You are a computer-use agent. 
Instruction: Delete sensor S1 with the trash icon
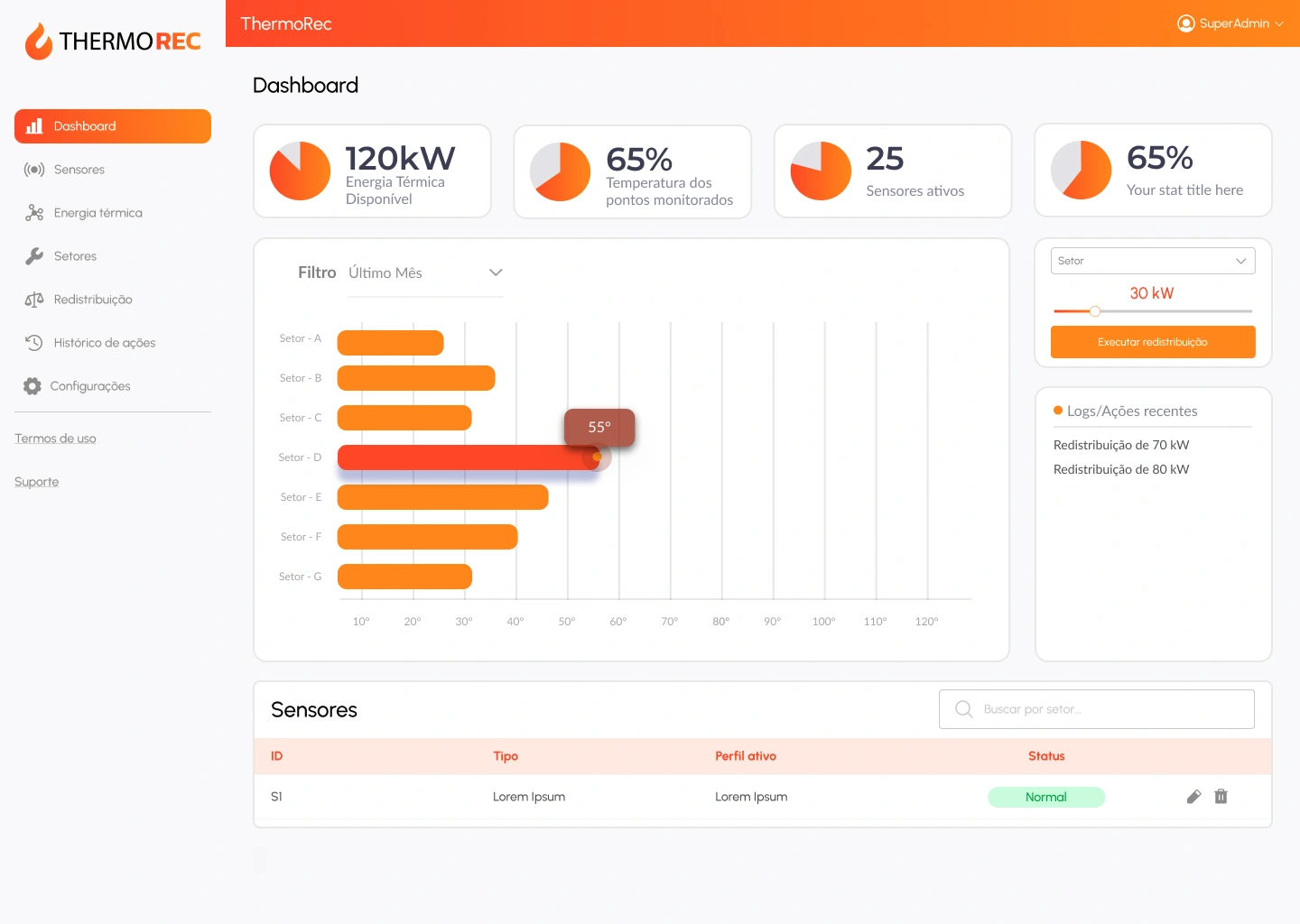pos(1221,797)
